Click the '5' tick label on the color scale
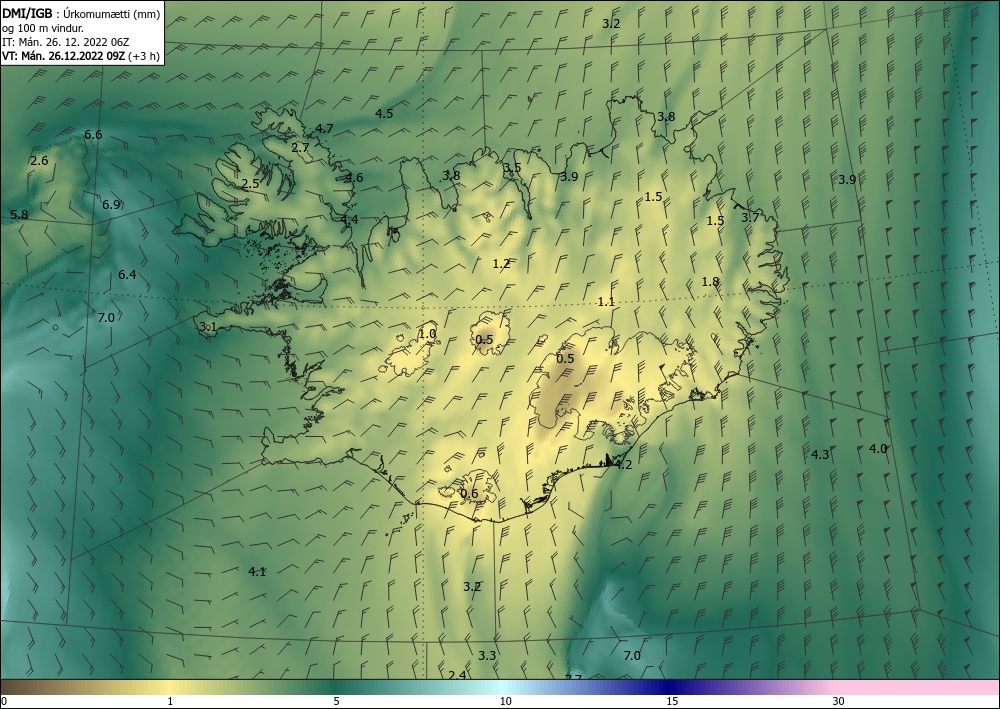Screen dimensions: 1000x709 [336, 702]
